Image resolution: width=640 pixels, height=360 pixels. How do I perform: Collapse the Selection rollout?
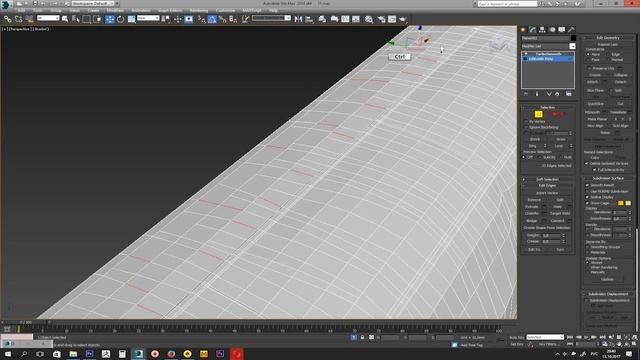click(x=548, y=107)
